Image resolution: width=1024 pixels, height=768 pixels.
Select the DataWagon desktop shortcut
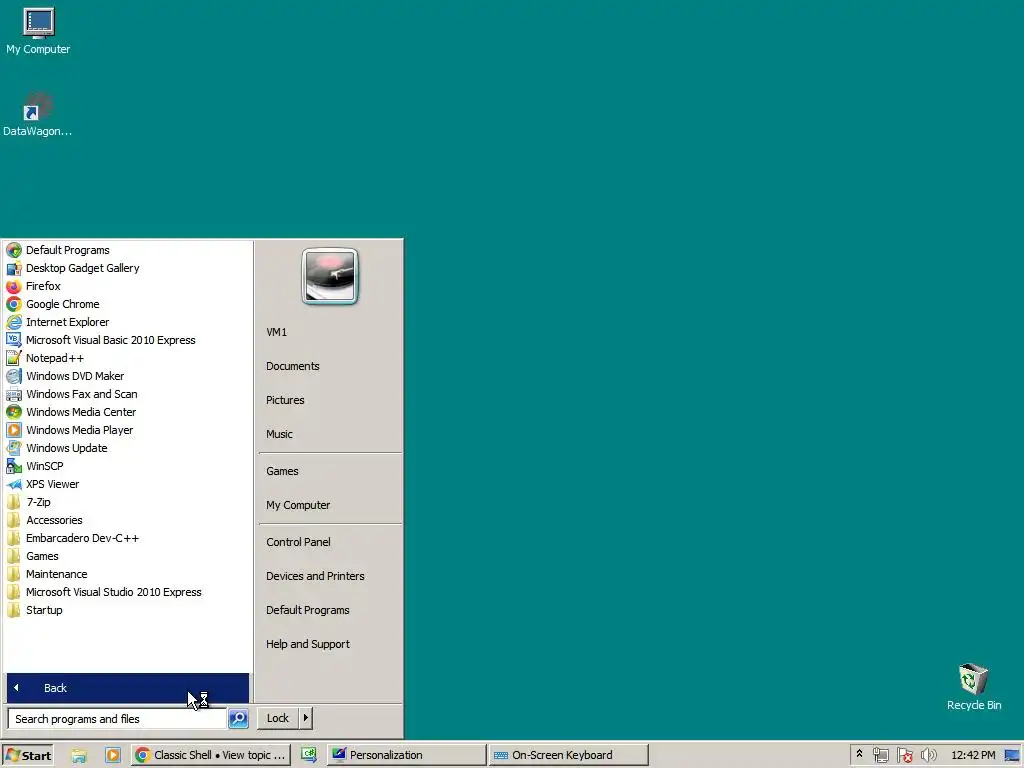(x=37, y=114)
